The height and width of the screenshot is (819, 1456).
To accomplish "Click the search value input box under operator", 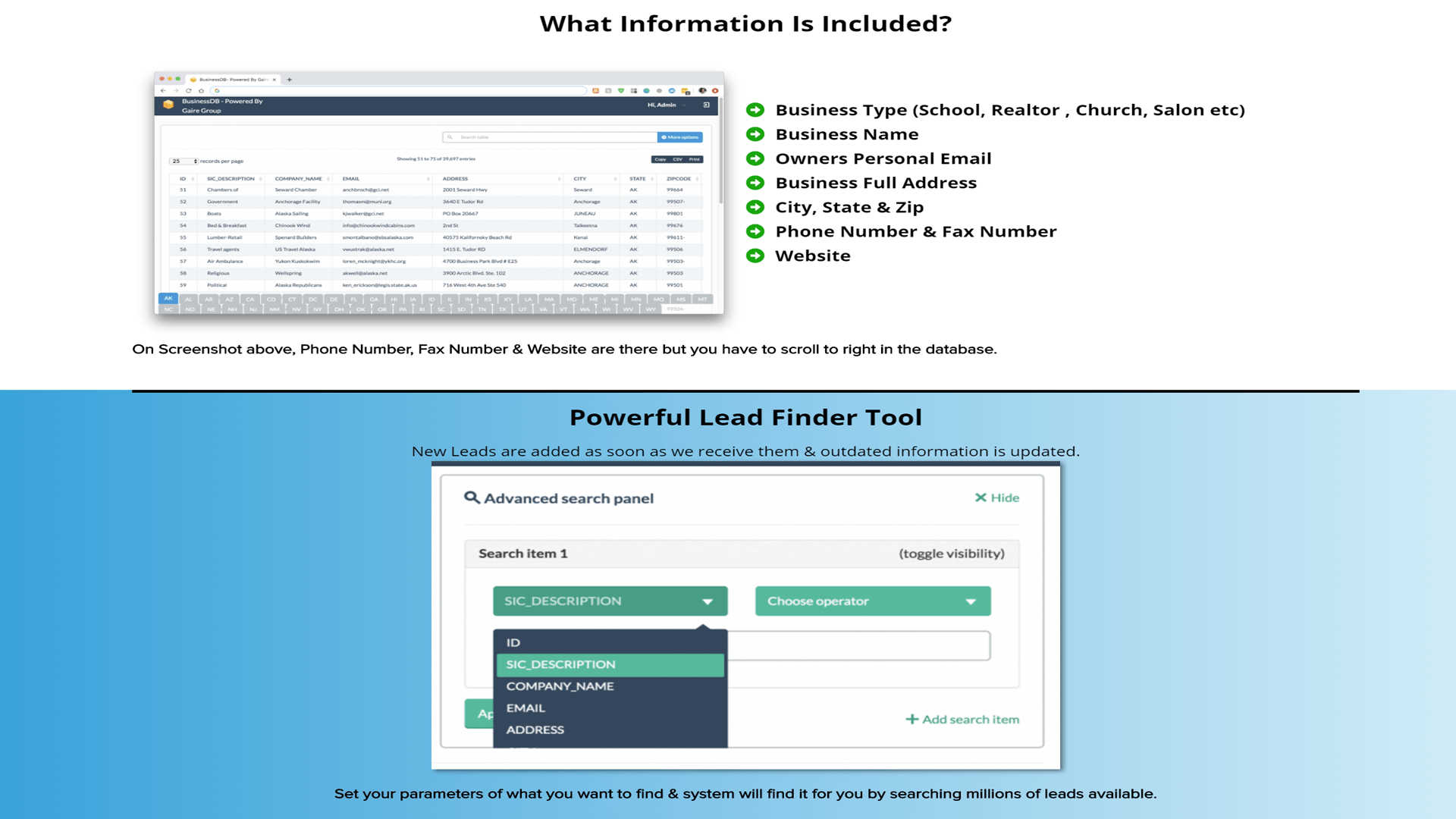I will (x=859, y=645).
